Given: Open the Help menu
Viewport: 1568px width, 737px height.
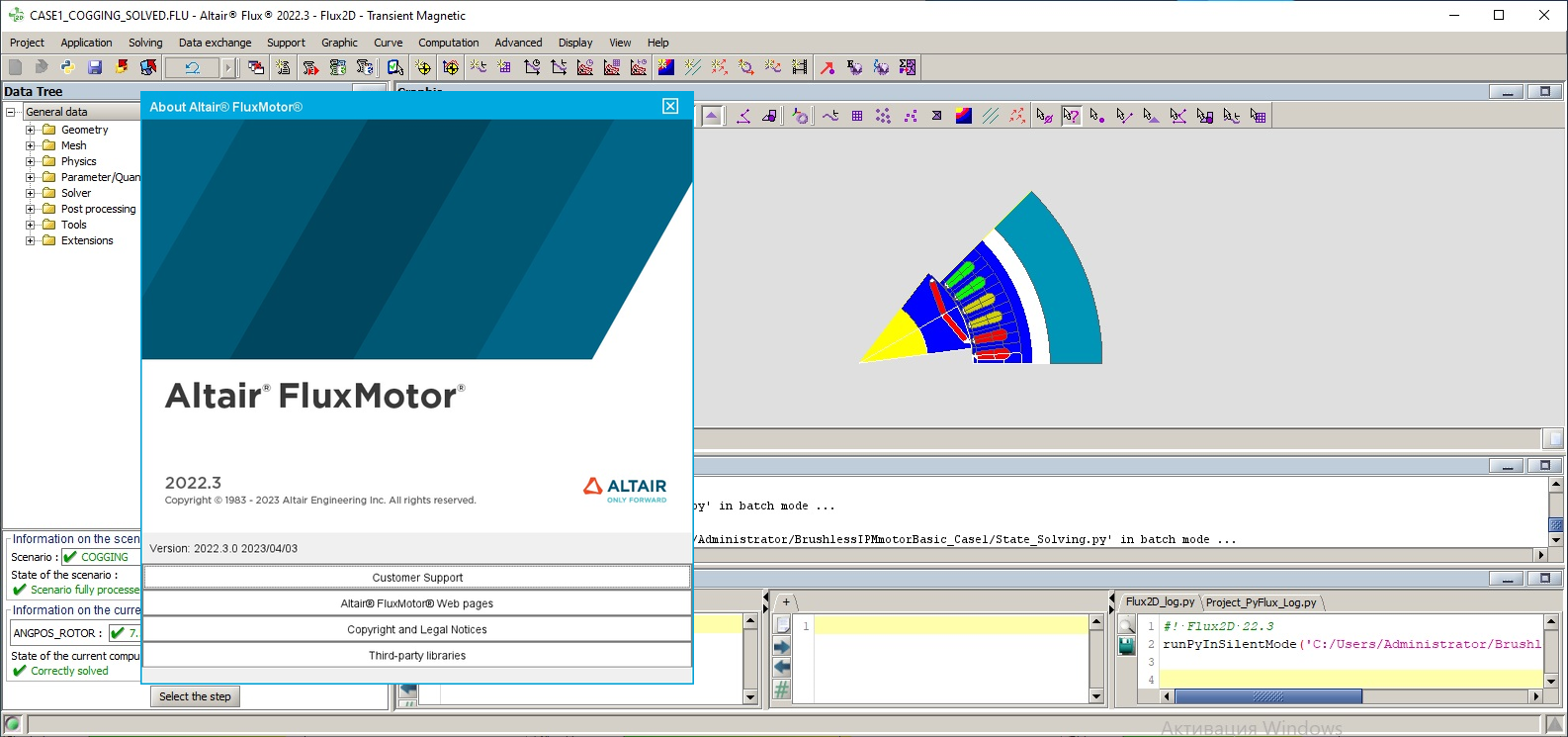Looking at the screenshot, I should pyautogui.click(x=657, y=43).
